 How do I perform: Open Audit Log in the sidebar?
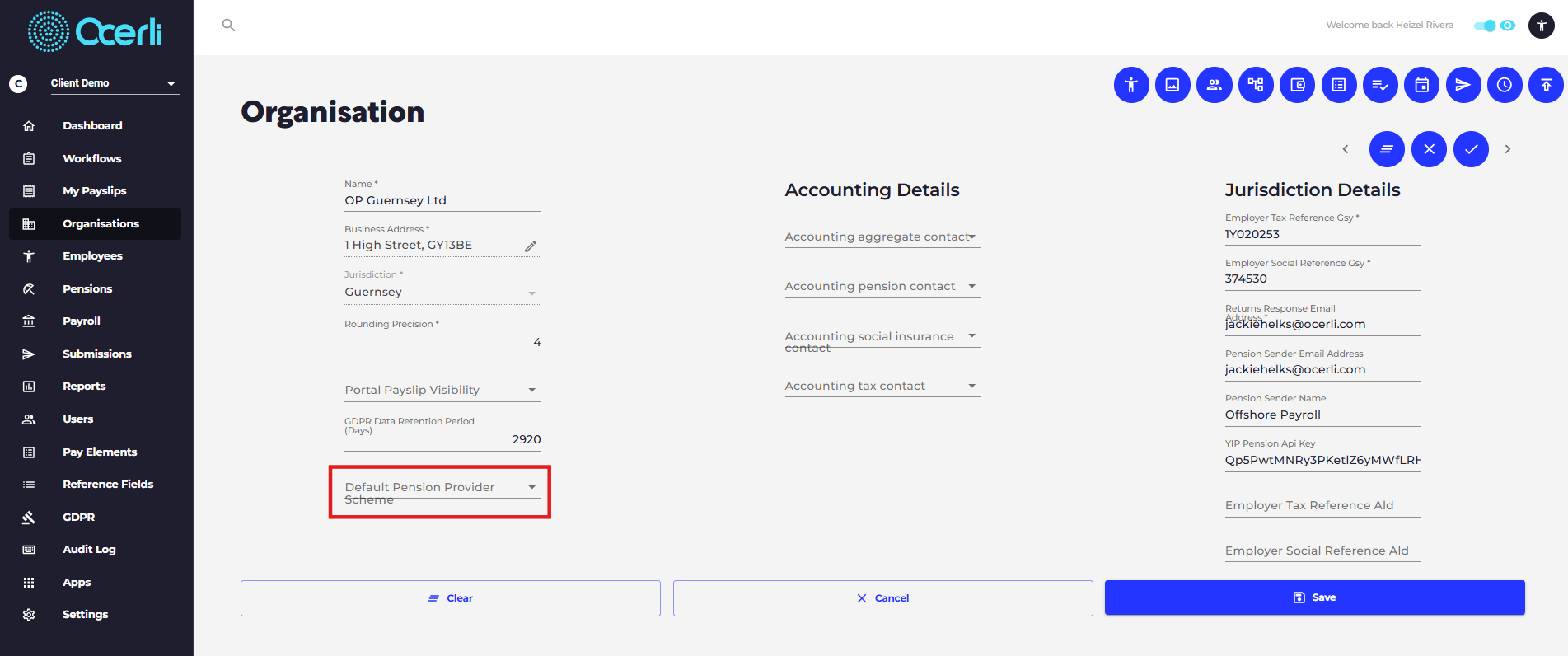(x=95, y=550)
